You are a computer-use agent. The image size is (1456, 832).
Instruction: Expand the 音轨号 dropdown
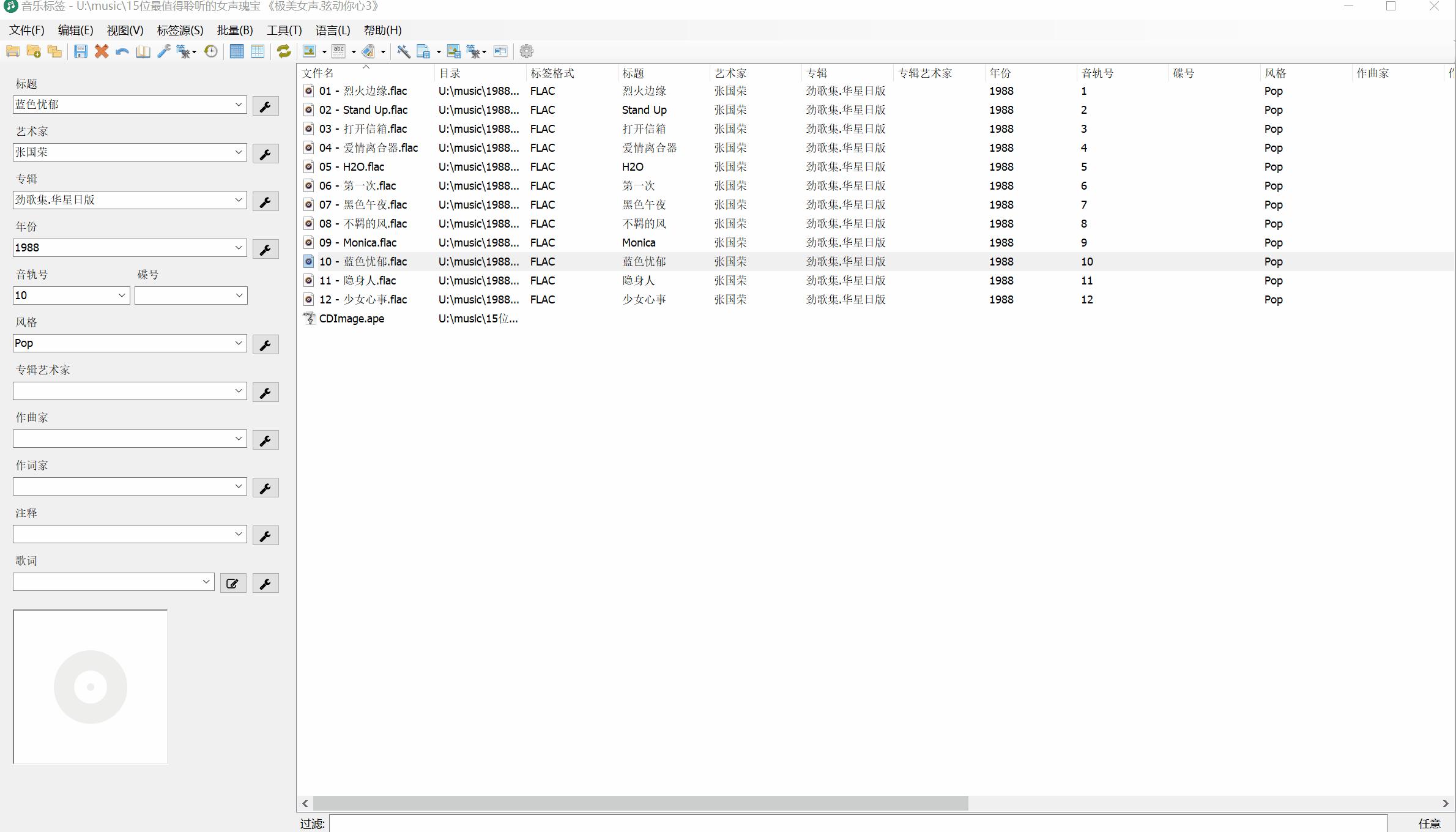pos(121,295)
